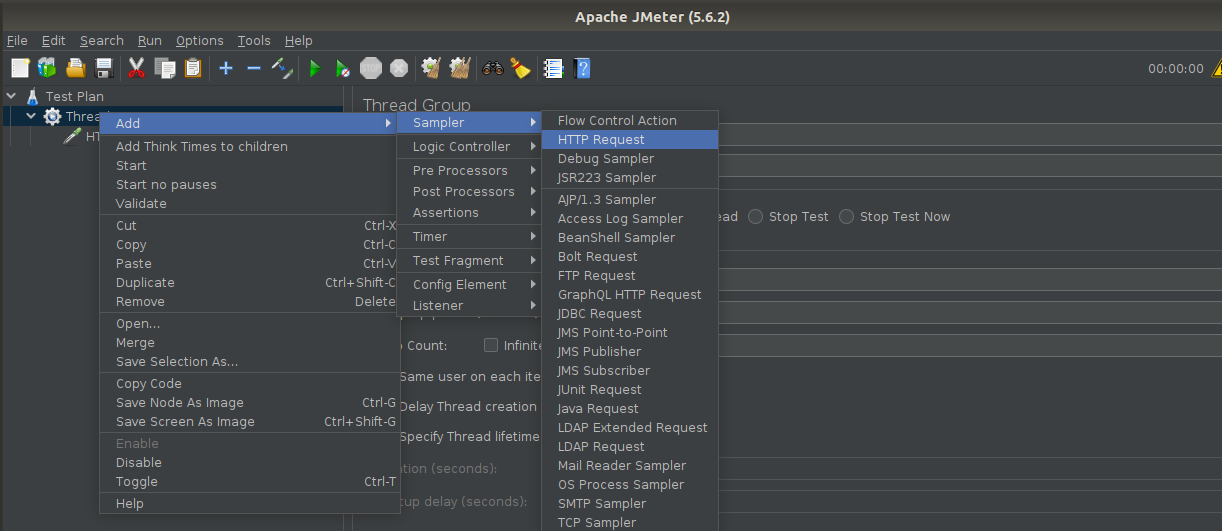The image size is (1222, 531).
Task: Click the Paste clipboard icon
Action: pos(192,68)
